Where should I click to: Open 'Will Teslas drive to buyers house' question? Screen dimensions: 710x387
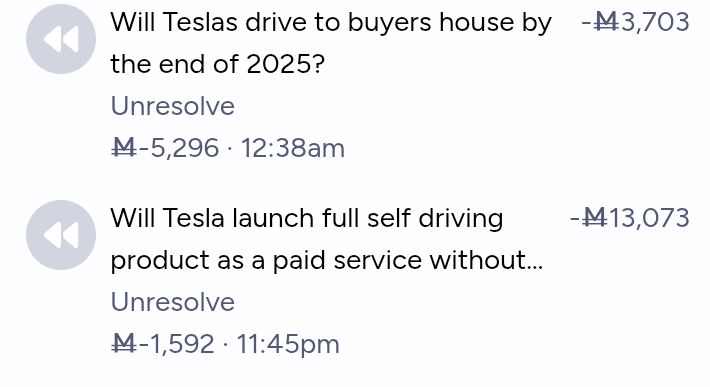(331, 43)
